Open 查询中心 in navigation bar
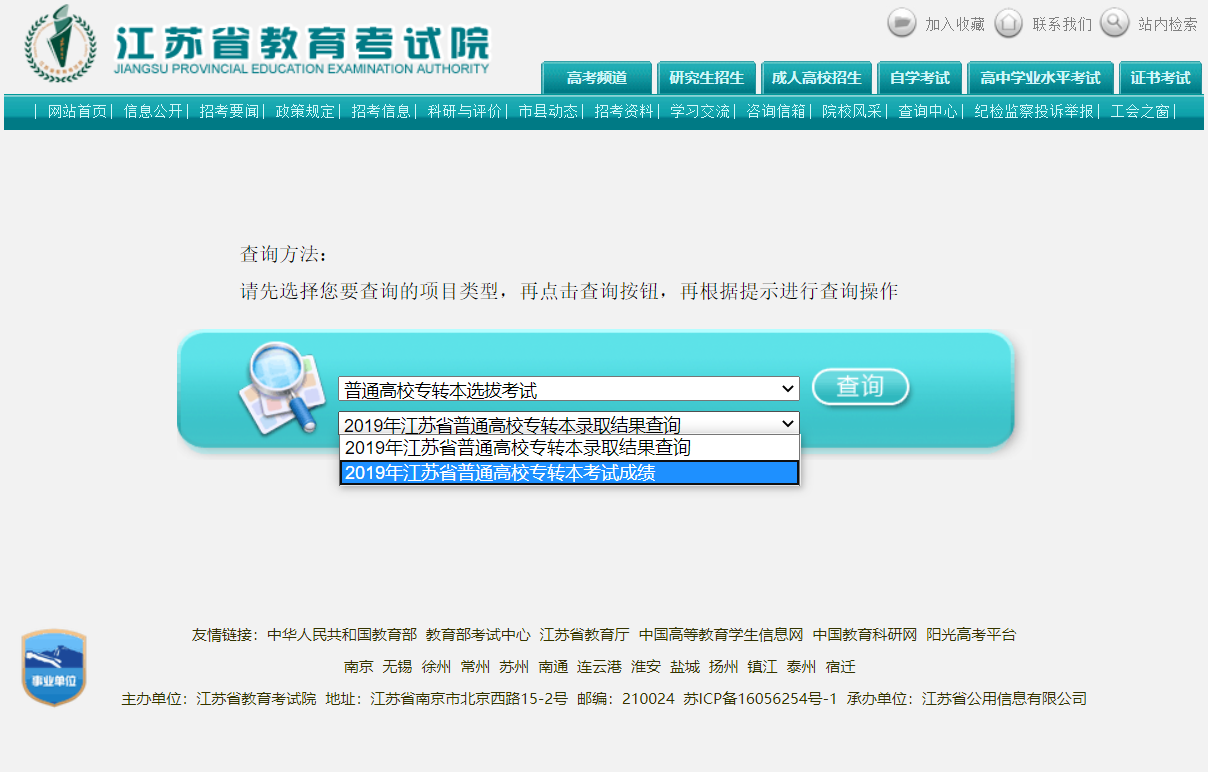This screenshot has width=1208, height=772. pyautogui.click(x=928, y=111)
